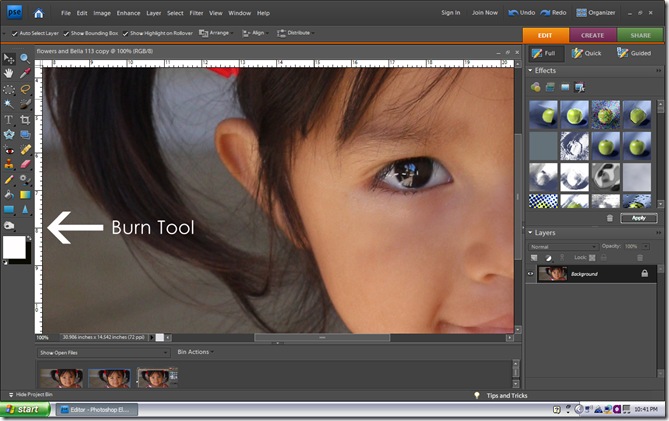Select the Hand tool
Viewport: 669px width, 421px height.
pos(9,74)
